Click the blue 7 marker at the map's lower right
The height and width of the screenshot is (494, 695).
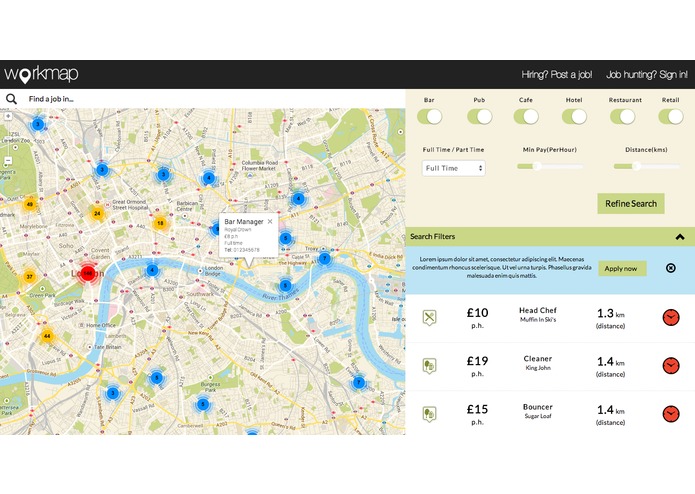coord(359,382)
